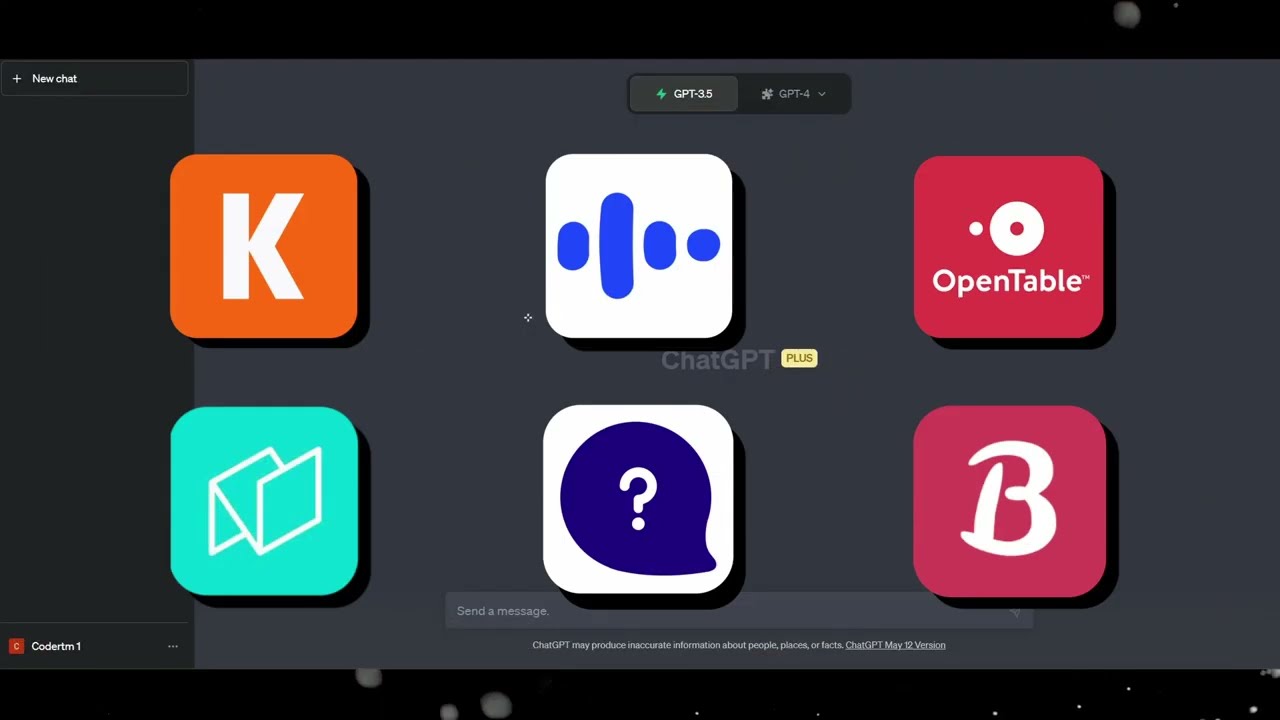1280x720 pixels.
Task: Click the GPT-3.5 lightning bolt icon
Action: coord(661,94)
